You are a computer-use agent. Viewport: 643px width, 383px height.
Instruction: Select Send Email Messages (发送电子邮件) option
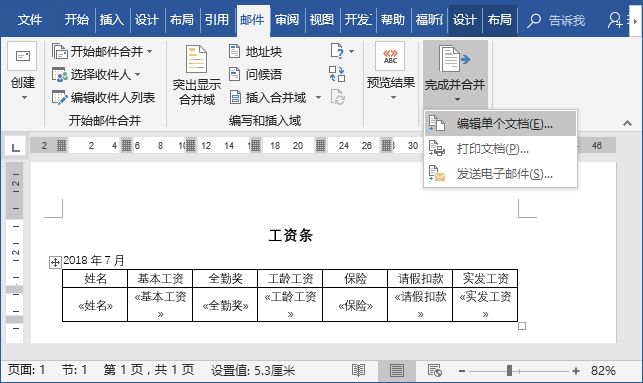tap(500, 174)
